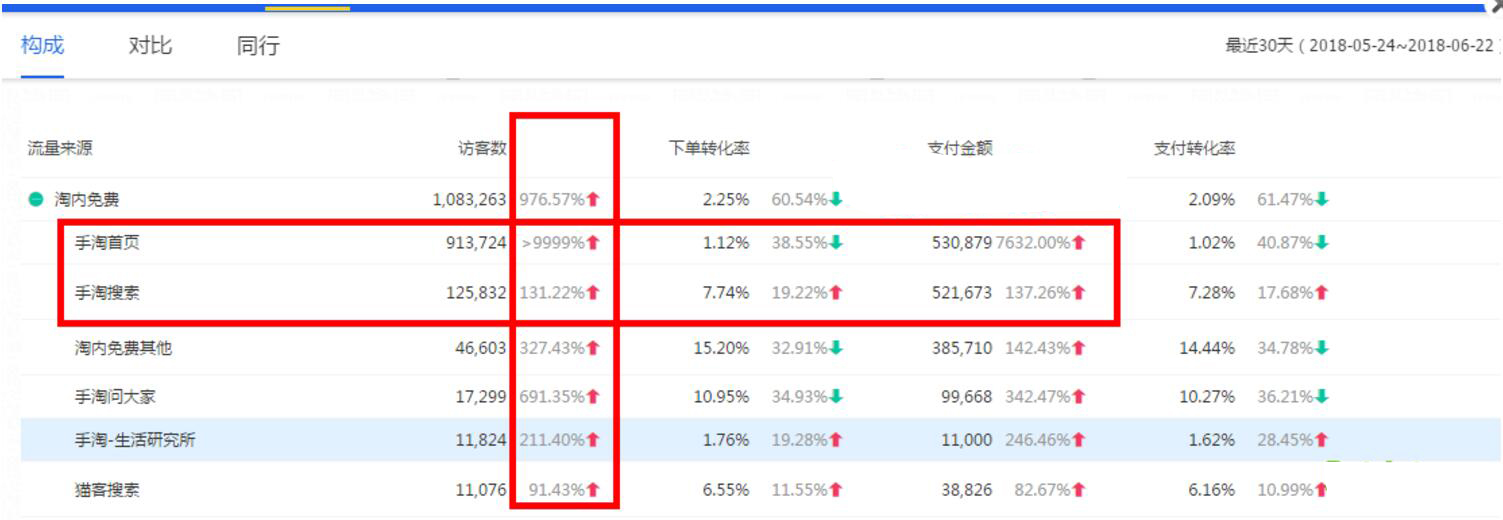Viewport: 1503px width, 520px height.
Task: Click the up arrow next to 7632.00%
Action: coord(1079,243)
